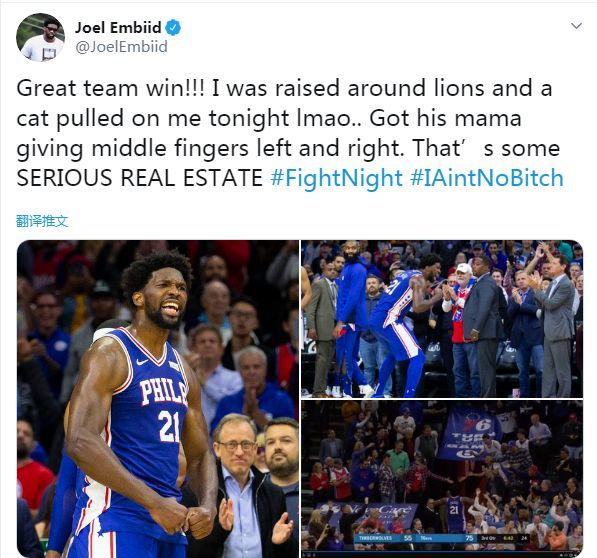597x558 pixels.
Task: Expand the tweet options chevron
Action: click(x=576, y=26)
